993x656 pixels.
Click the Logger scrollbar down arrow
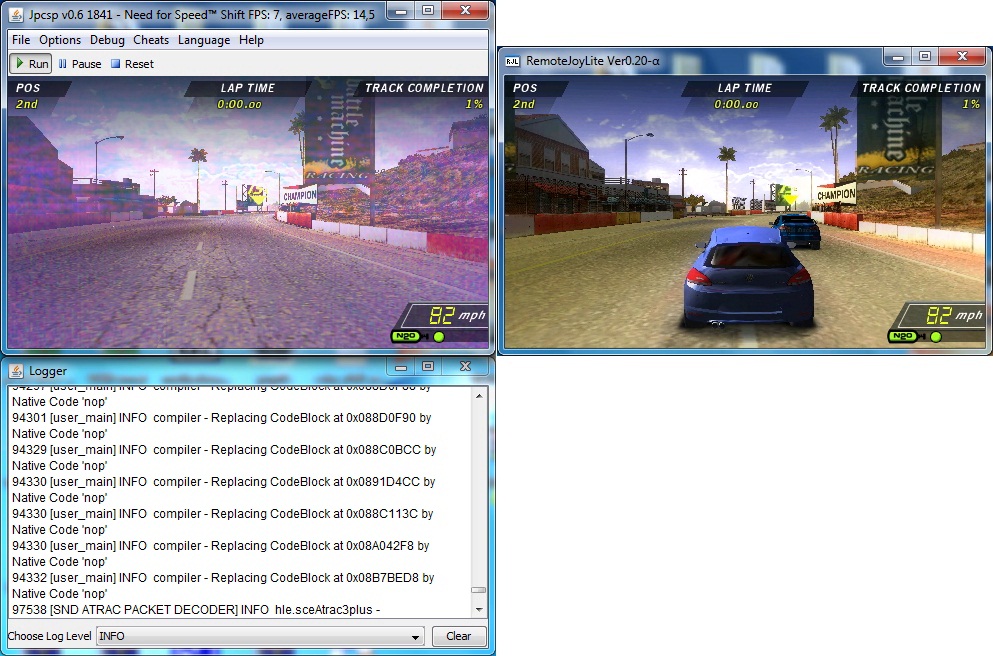(479, 609)
